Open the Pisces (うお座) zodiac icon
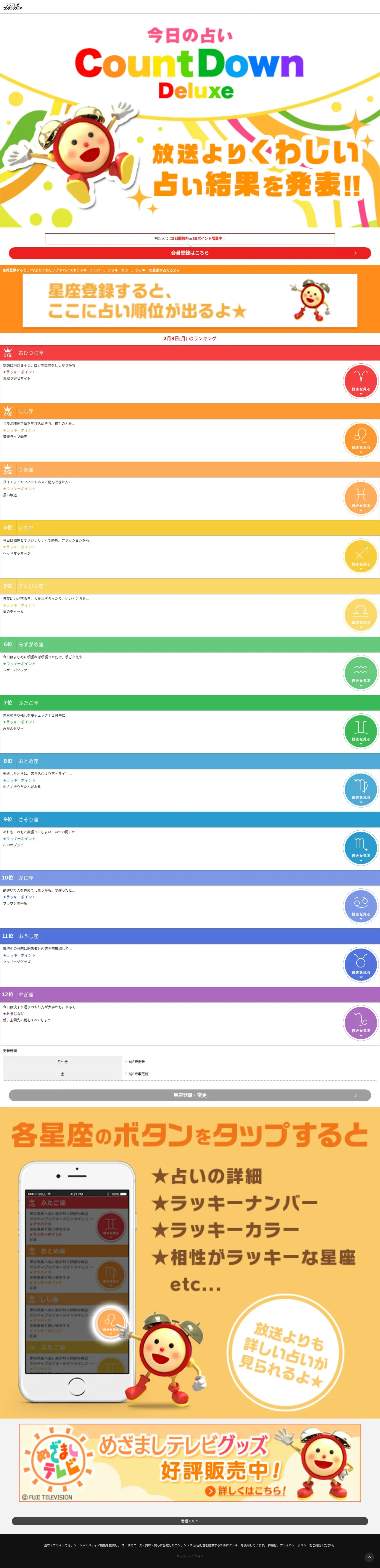Screen dimensions: 380x1568 [360, 498]
